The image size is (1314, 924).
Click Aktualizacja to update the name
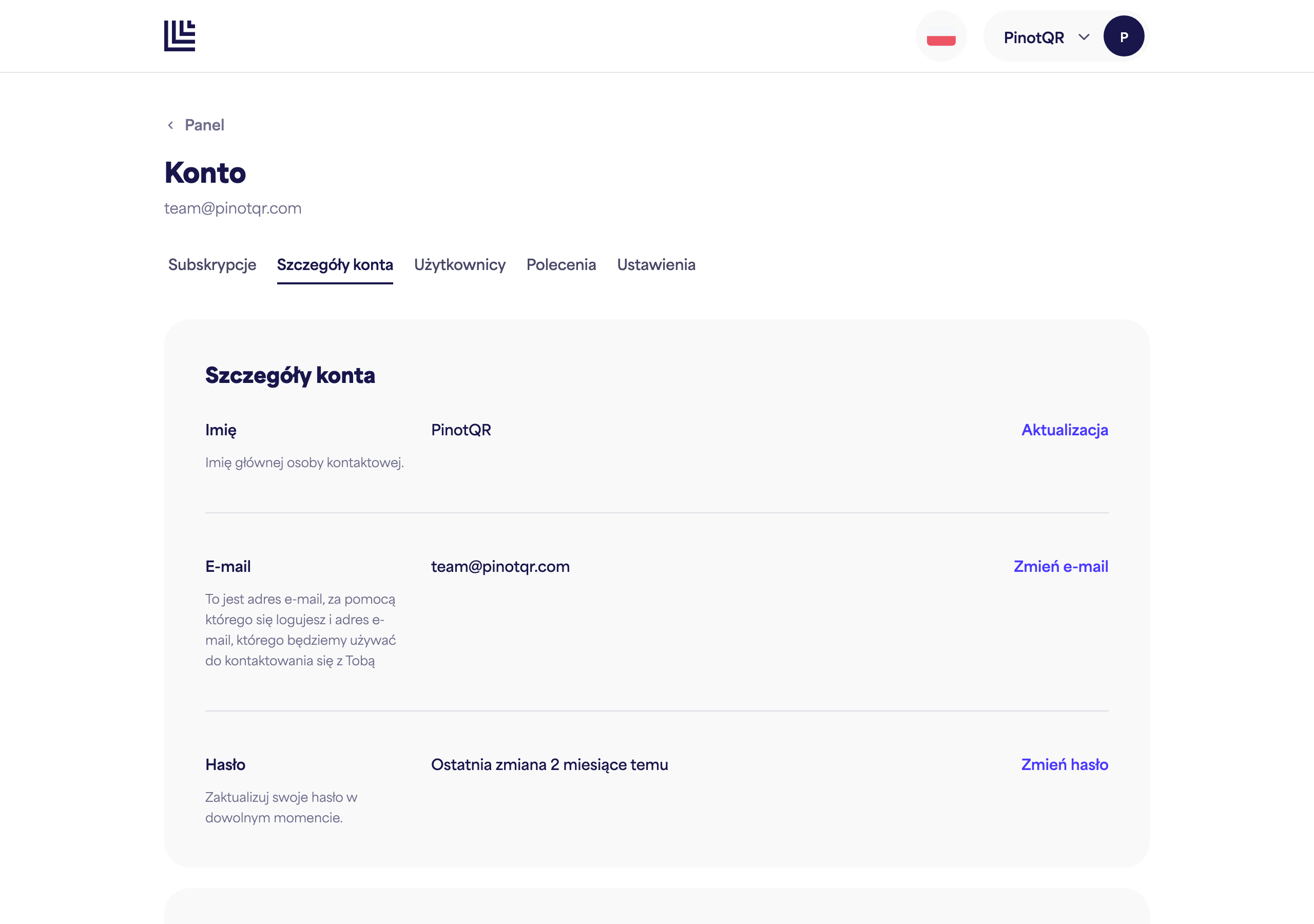[x=1065, y=430]
